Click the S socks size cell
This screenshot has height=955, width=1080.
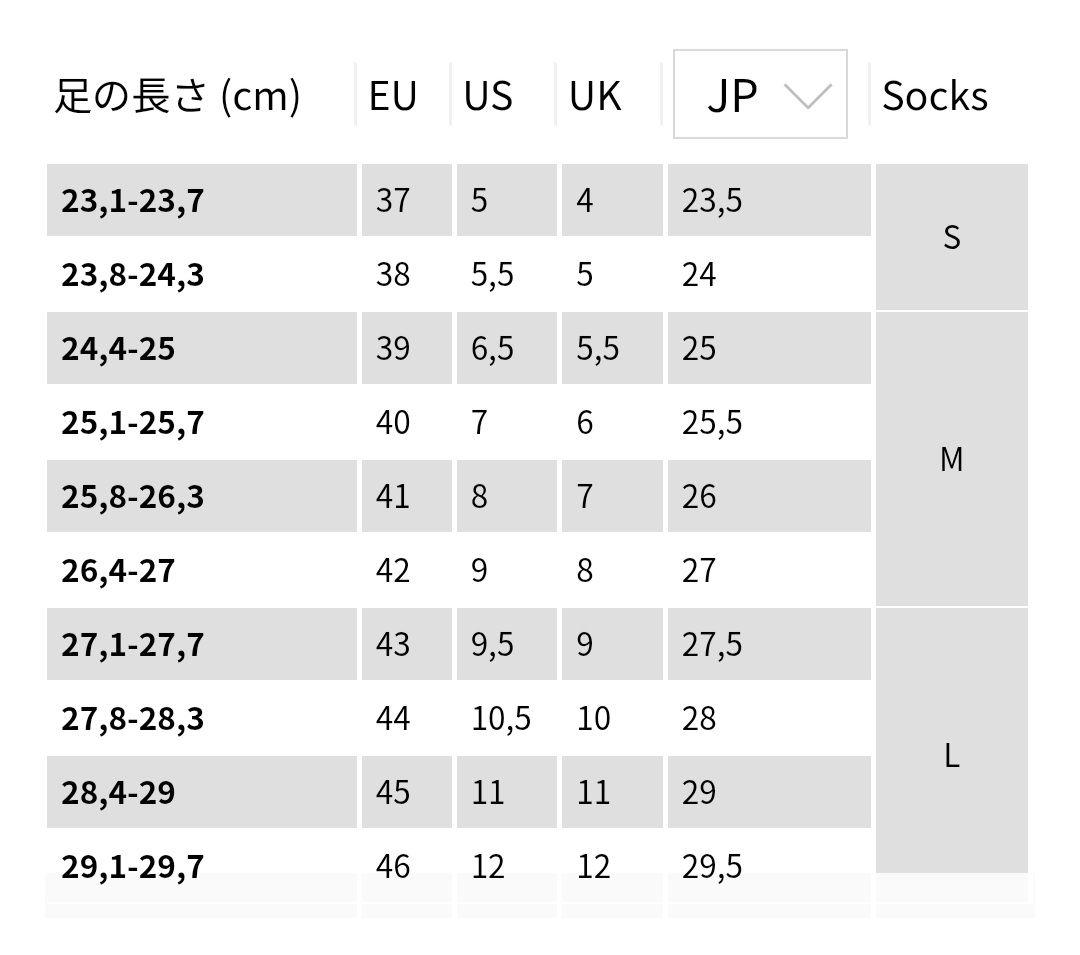tap(951, 238)
